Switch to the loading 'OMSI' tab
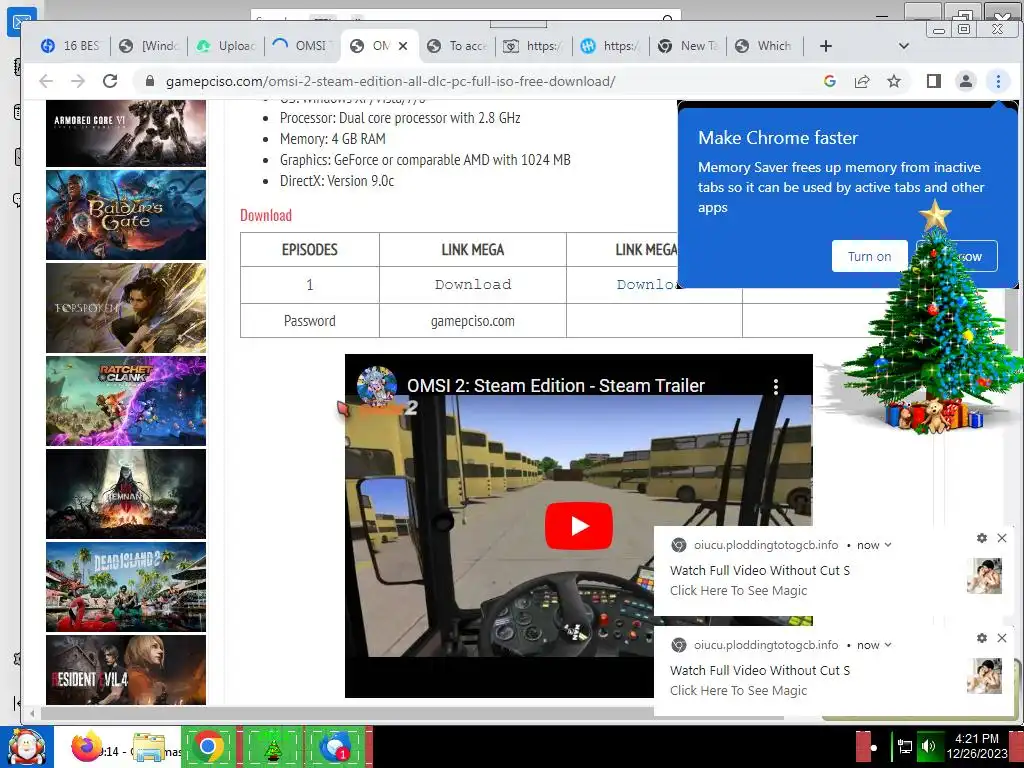 302,46
